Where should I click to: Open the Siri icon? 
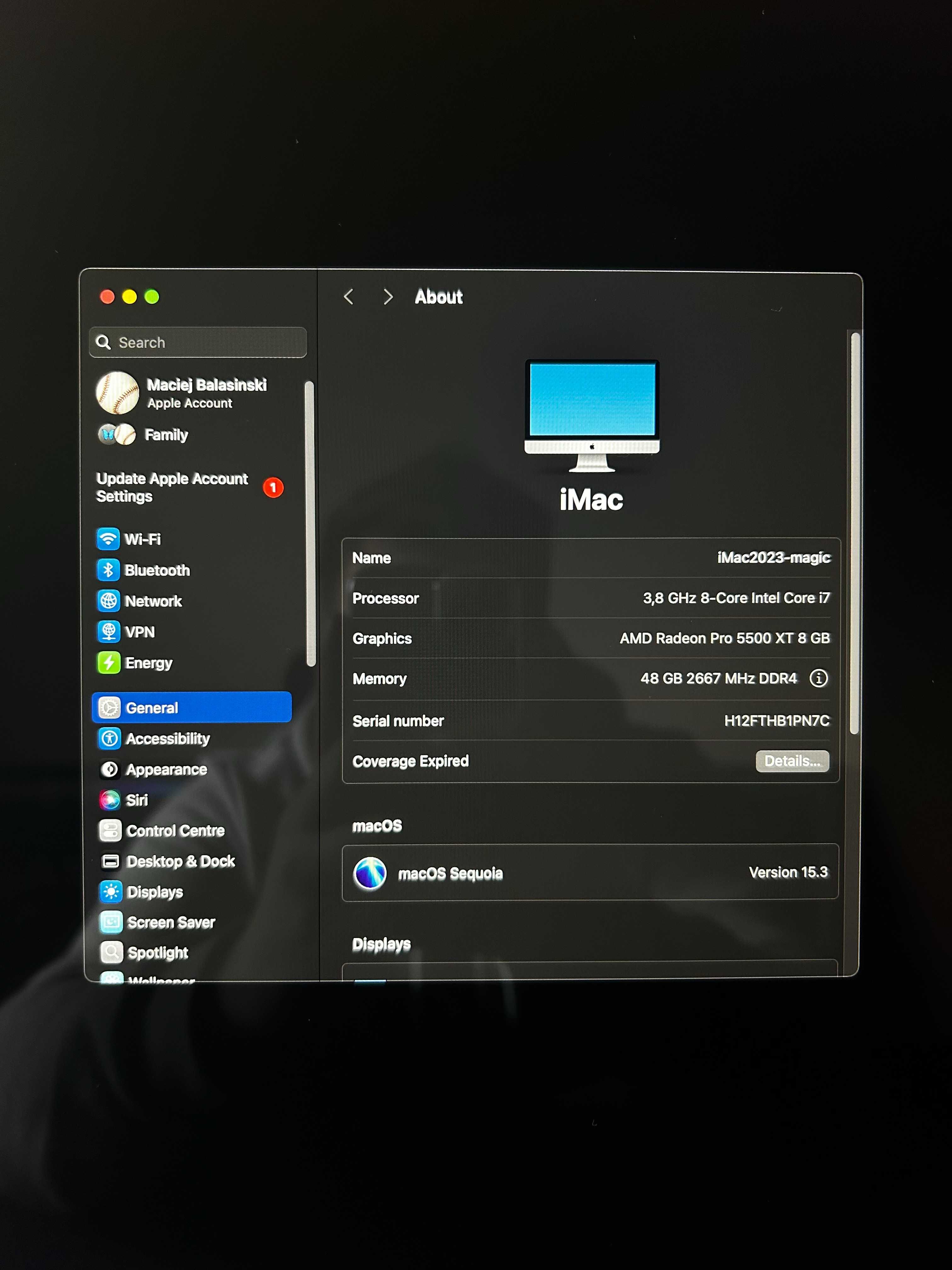coord(110,800)
